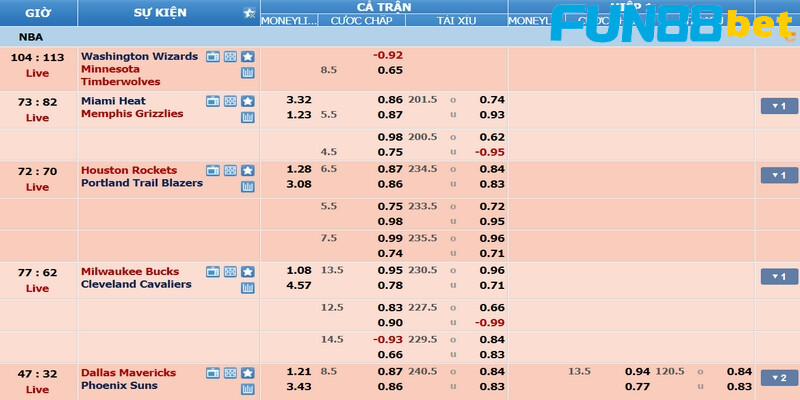
Task: Favorite the Miami Heat match star
Action: (247, 101)
